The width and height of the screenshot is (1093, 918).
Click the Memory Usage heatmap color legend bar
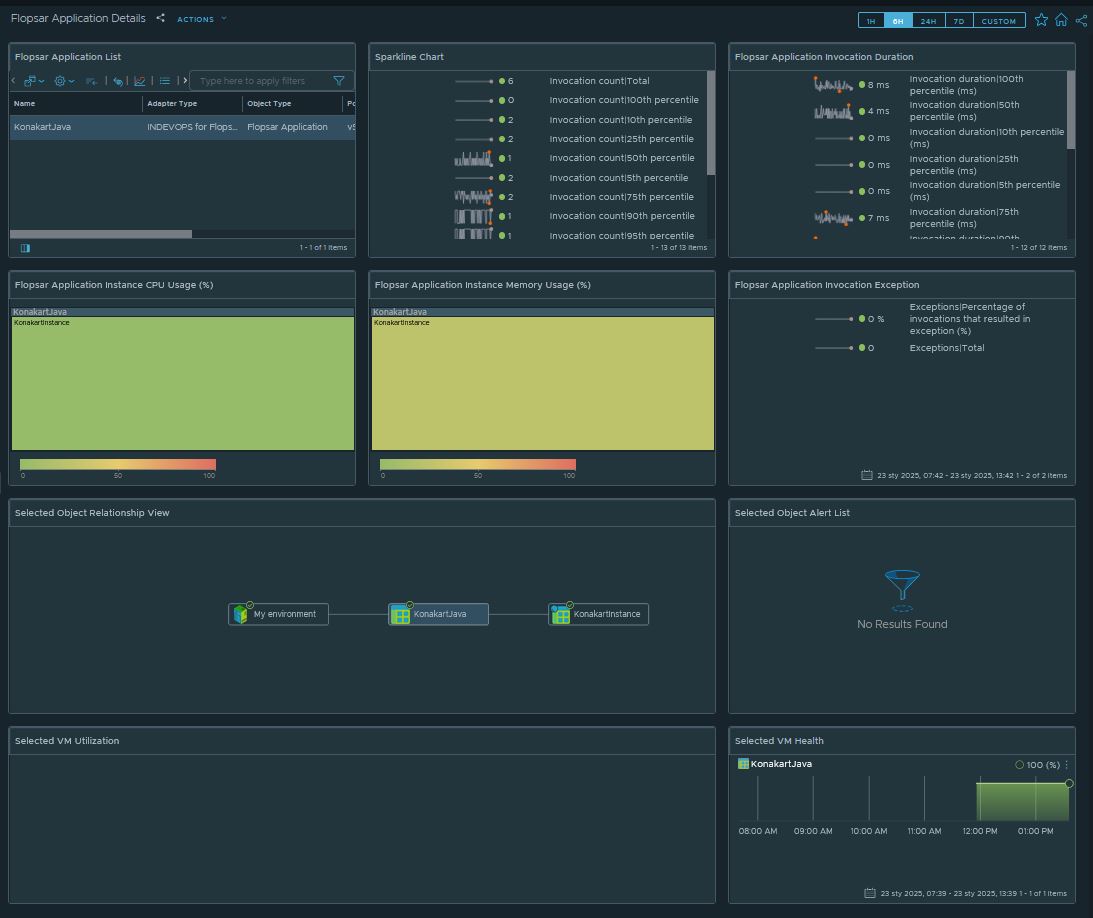click(477, 464)
